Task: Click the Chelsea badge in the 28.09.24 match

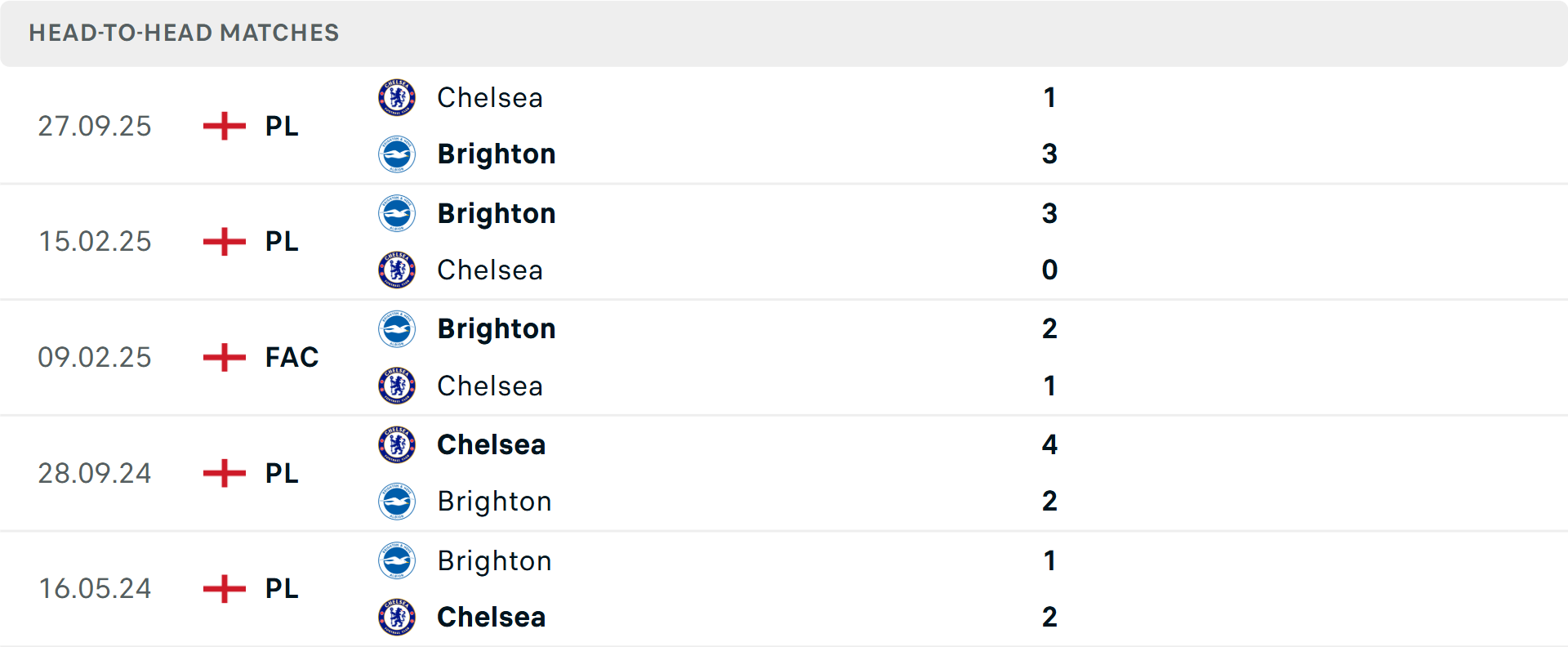Action: [397, 445]
